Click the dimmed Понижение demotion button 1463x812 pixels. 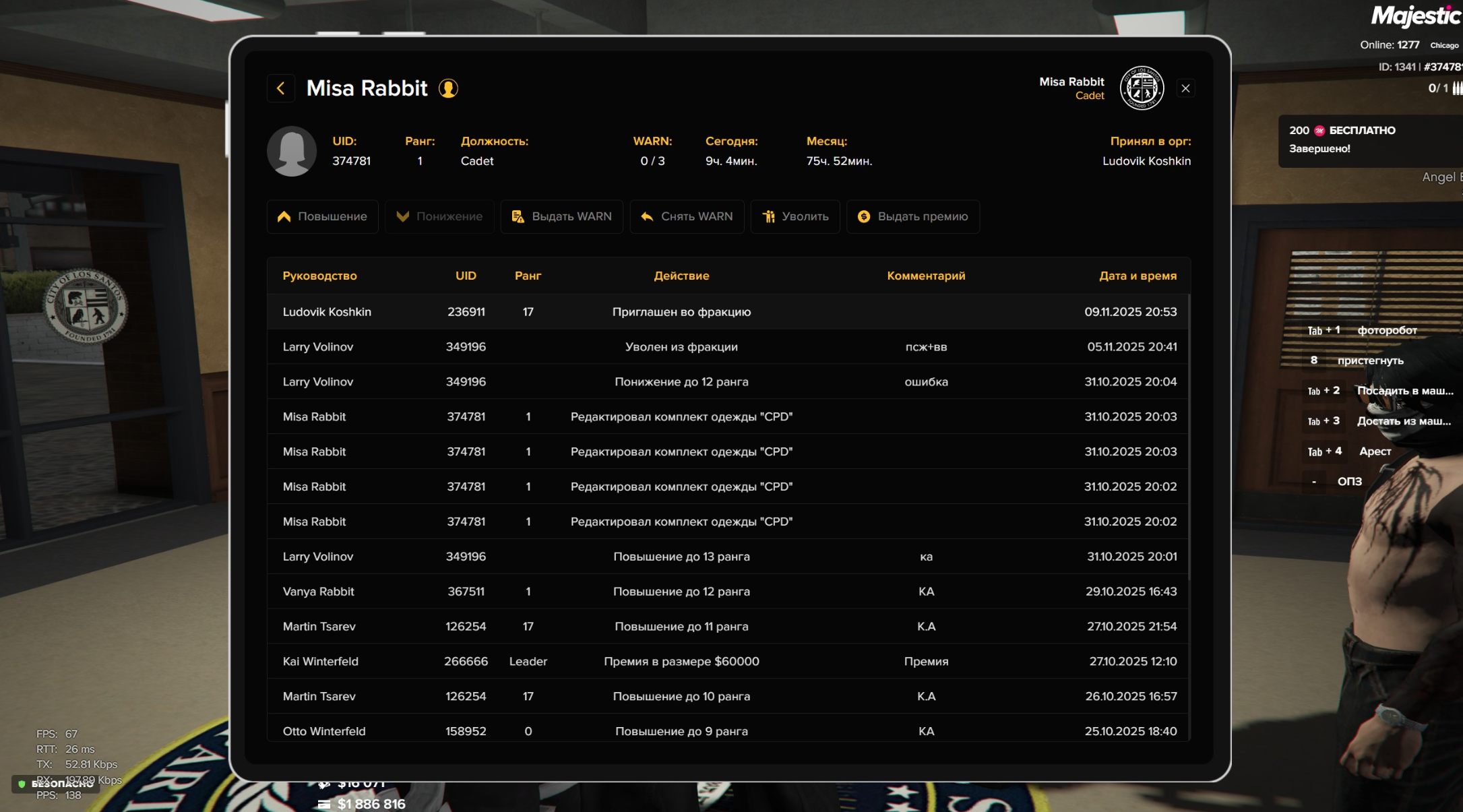(439, 216)
